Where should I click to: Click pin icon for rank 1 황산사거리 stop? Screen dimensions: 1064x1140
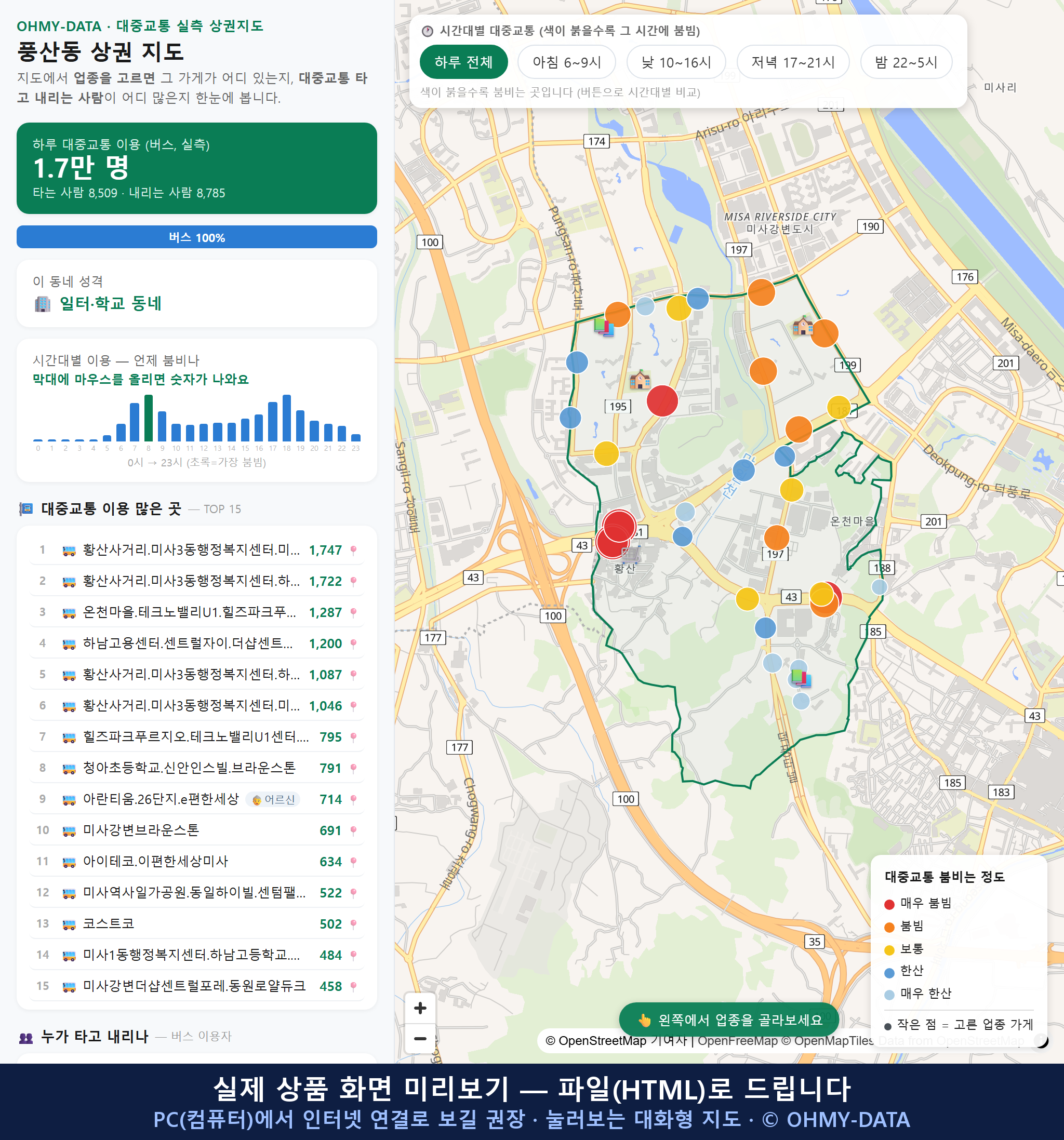(353, 550)
